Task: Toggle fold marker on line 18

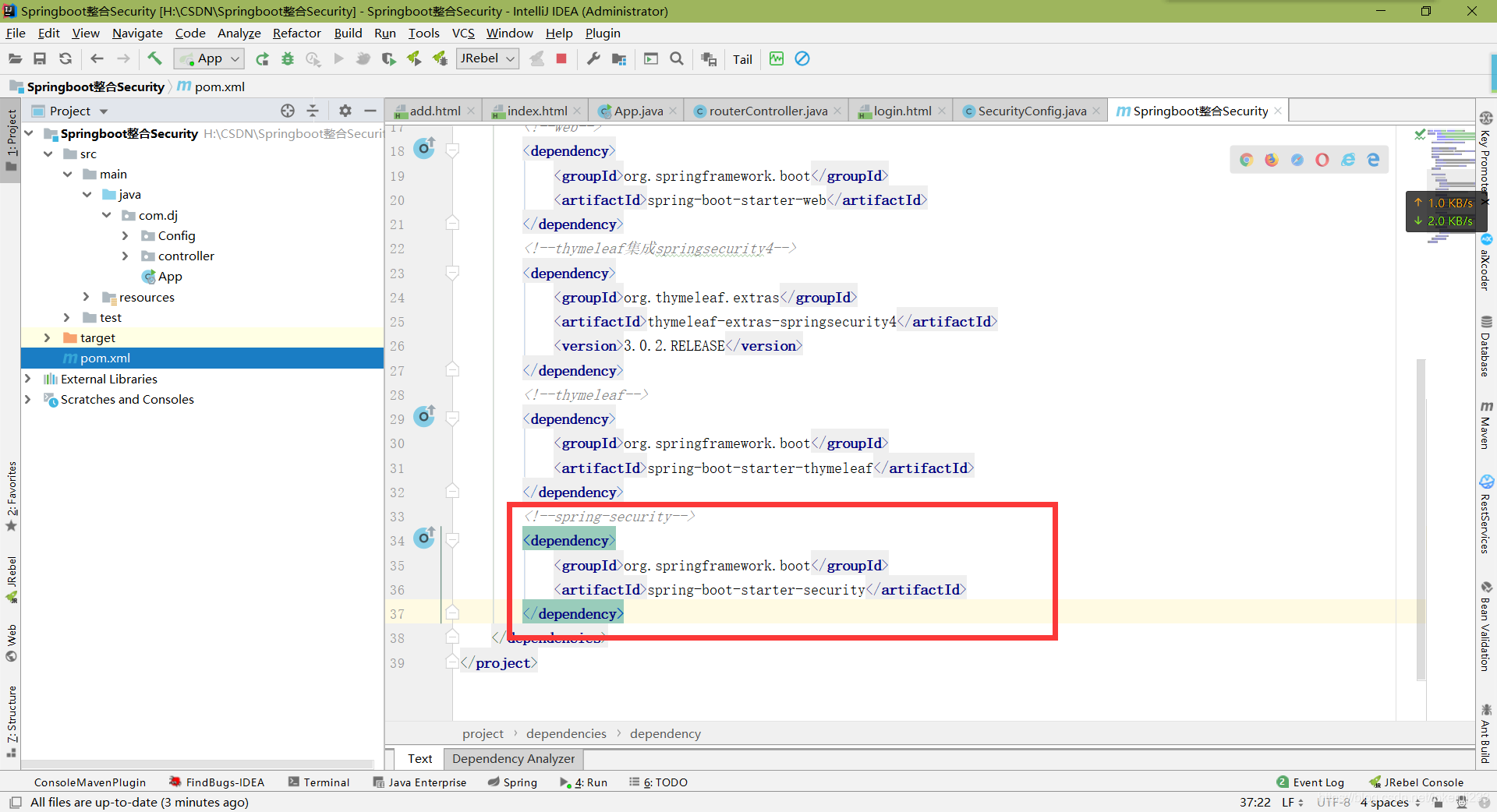Action: [452, 150]
